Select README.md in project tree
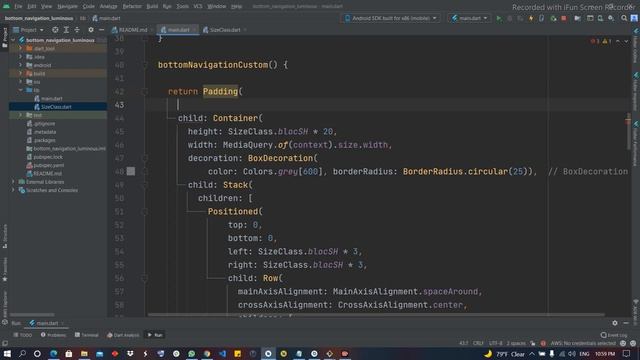This screenshot has width=640, height=360. 47,173
